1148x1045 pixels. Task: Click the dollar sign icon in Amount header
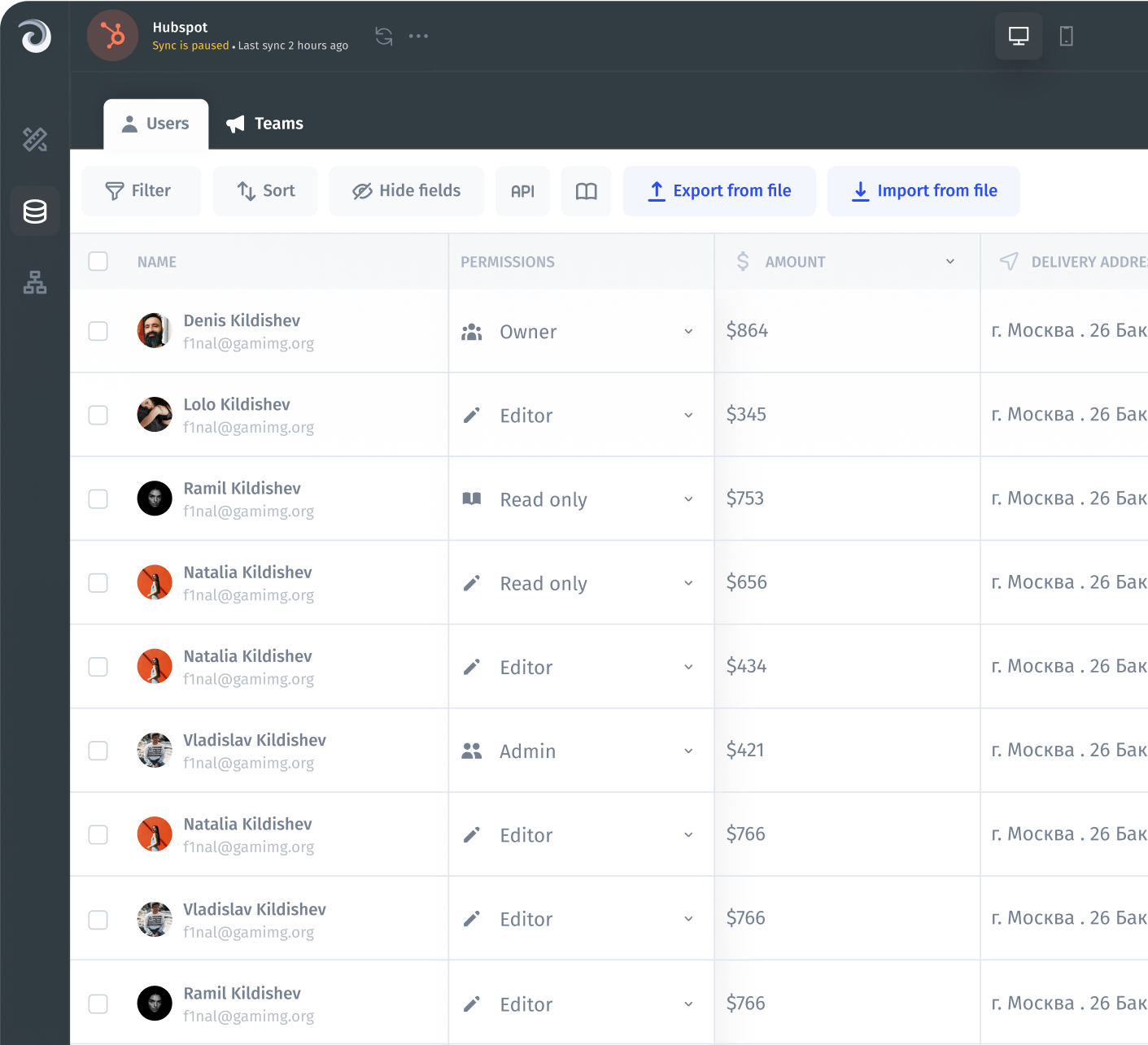pyautogui.click(x=743, y=261)
